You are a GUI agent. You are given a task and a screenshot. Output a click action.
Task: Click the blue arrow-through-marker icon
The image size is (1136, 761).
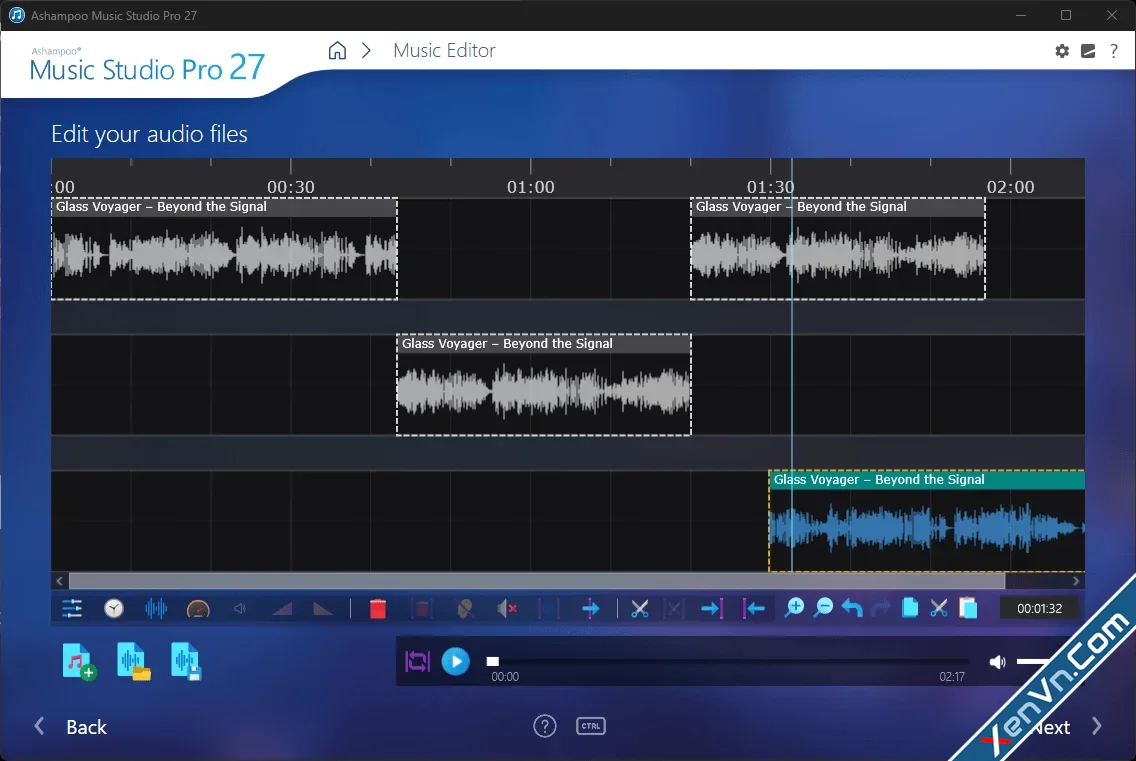pyautogui.click(x=590, y=608)
